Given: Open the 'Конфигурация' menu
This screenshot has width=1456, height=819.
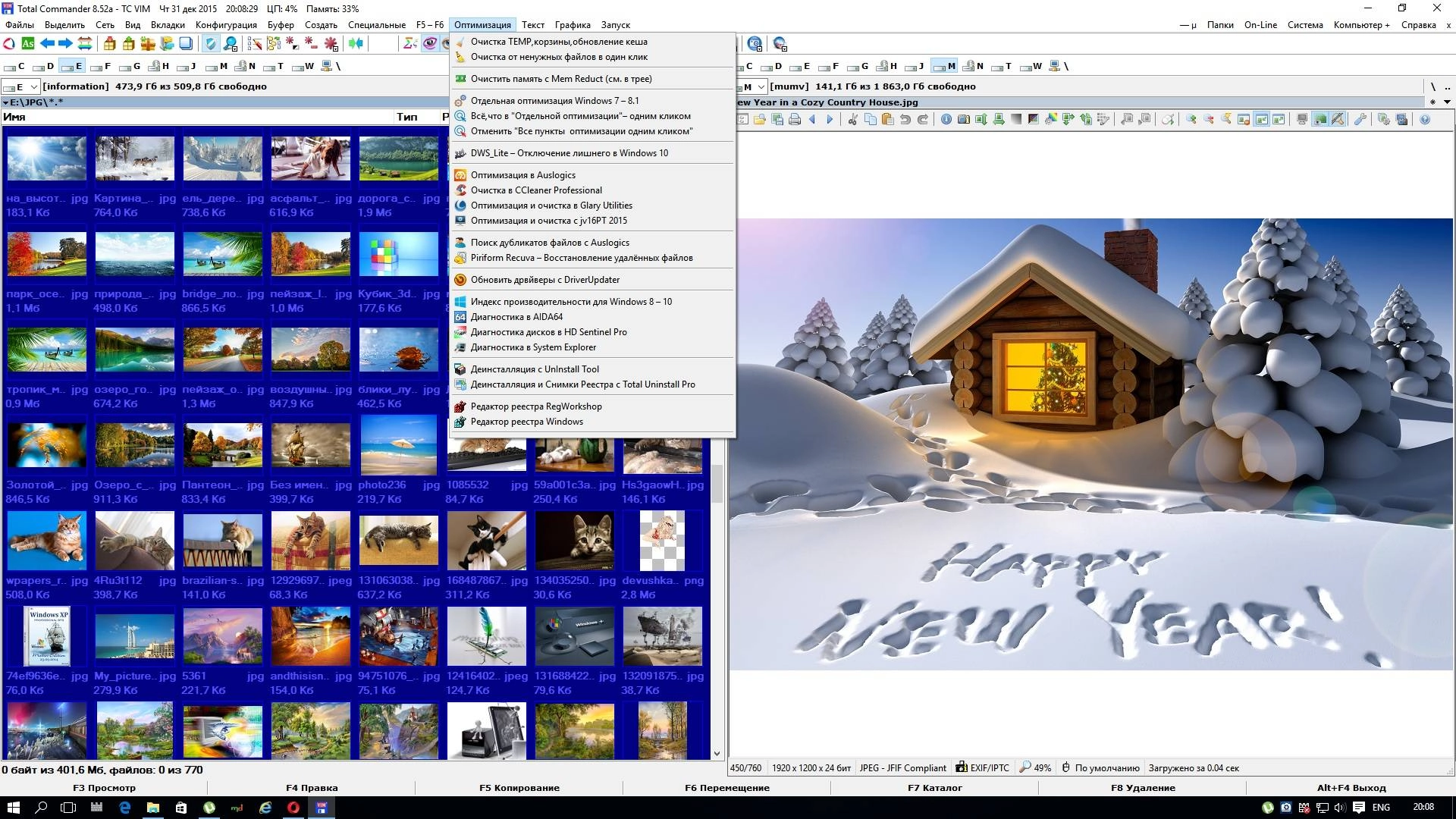Looking at the screenshot, I should tap(226, 25).
